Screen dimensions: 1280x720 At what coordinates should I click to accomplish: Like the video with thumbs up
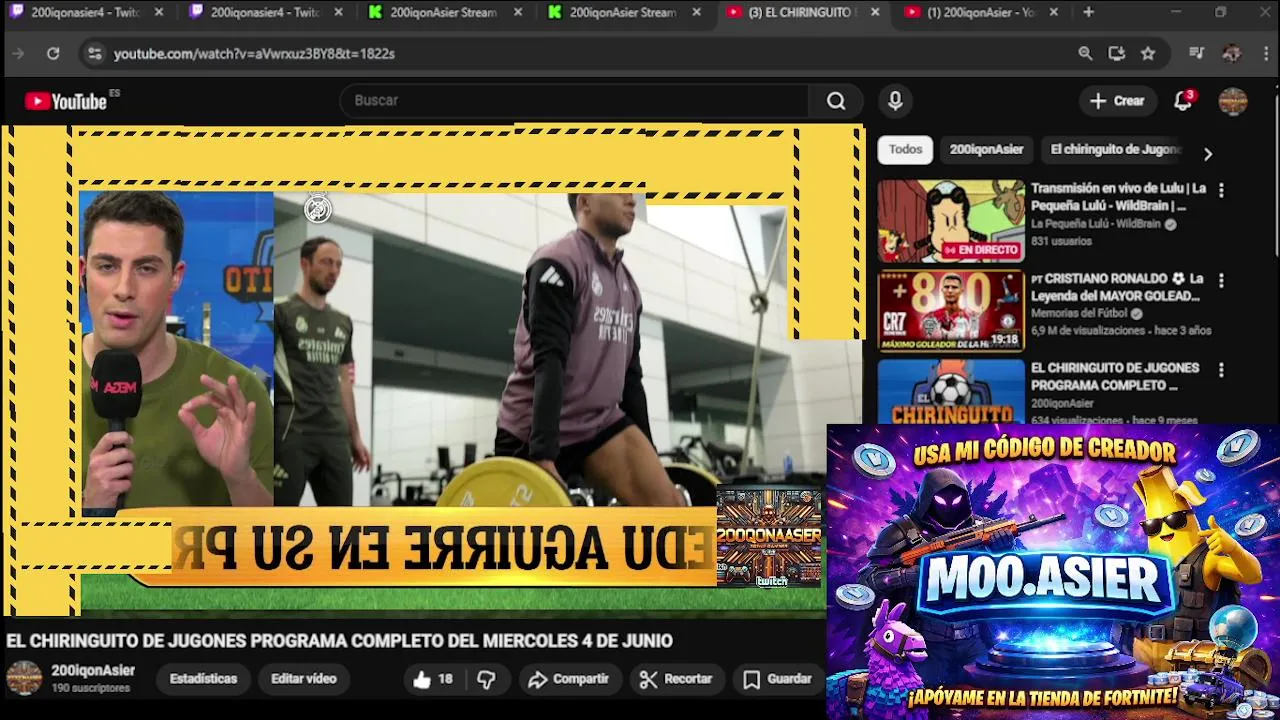(432, 679)
